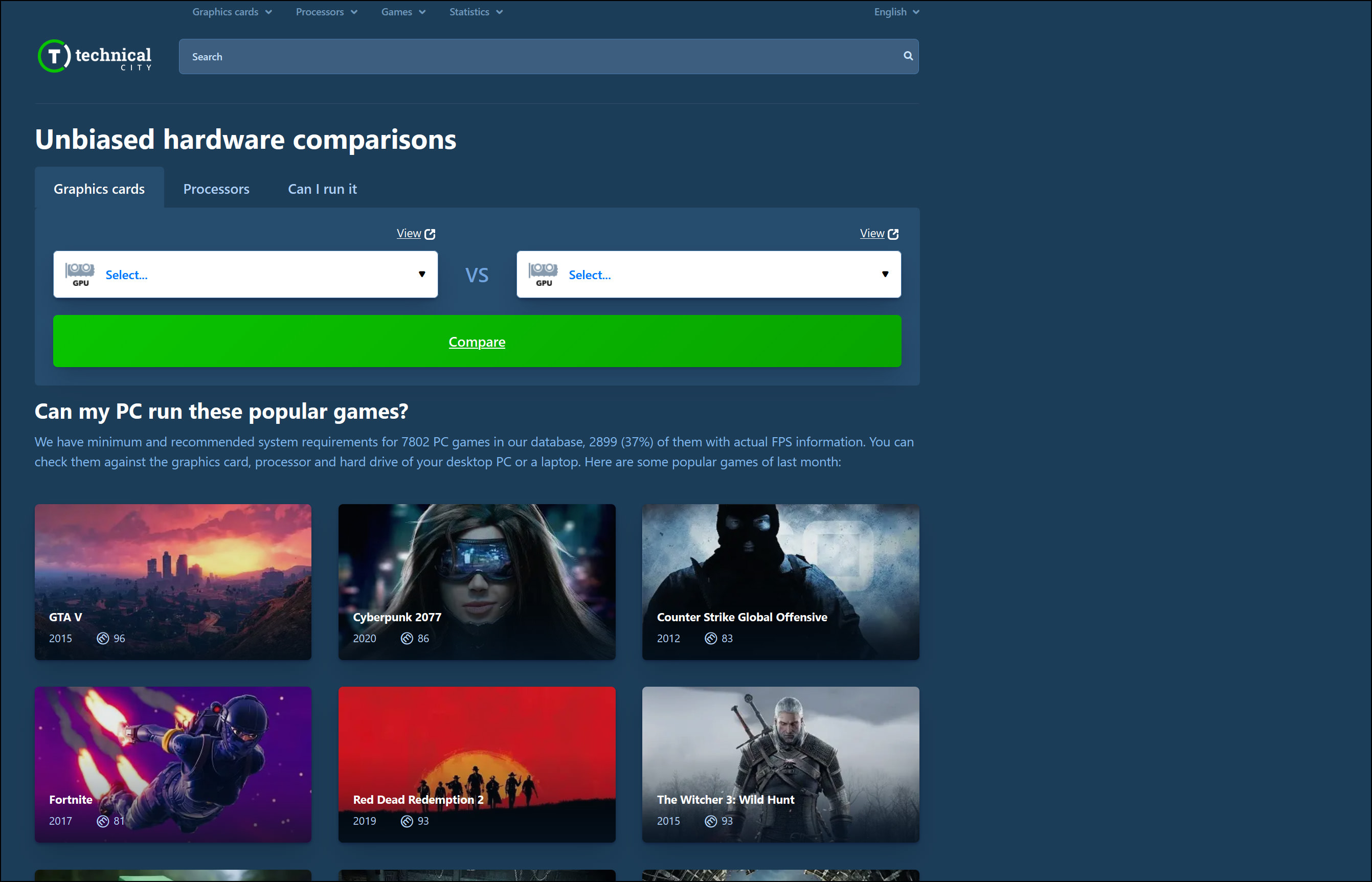Click Red Dead Redemption 2 score icon
1372x882 pixels.
[407, 821]
